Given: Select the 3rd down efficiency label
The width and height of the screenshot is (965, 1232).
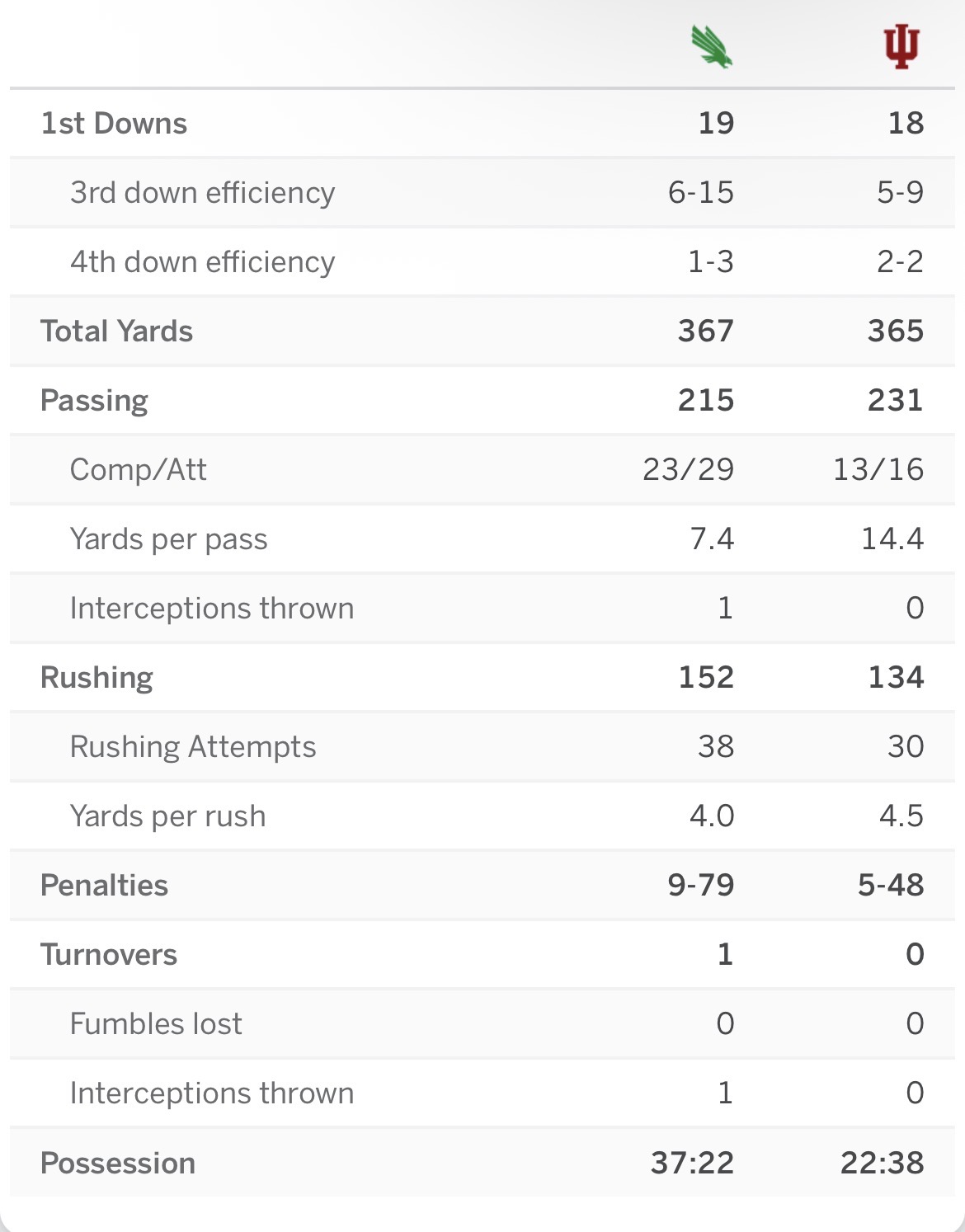Looking at the screenshot, I should coord(202,193).
